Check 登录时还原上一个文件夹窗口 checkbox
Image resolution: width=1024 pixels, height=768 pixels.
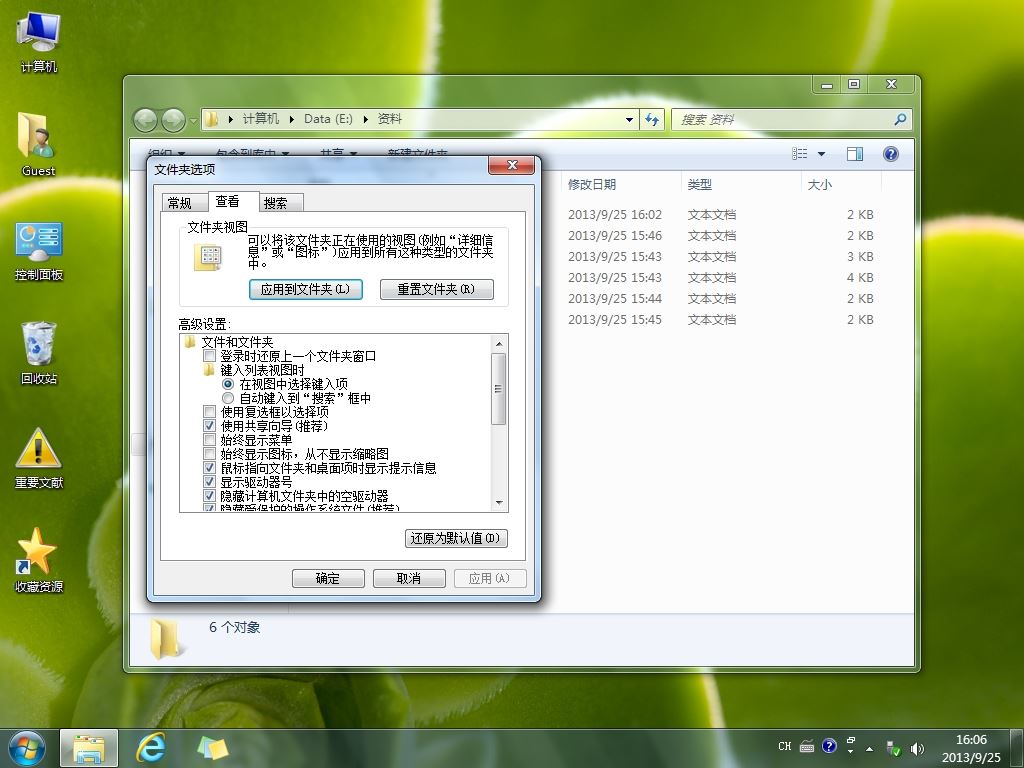click(x=209, y=356)
